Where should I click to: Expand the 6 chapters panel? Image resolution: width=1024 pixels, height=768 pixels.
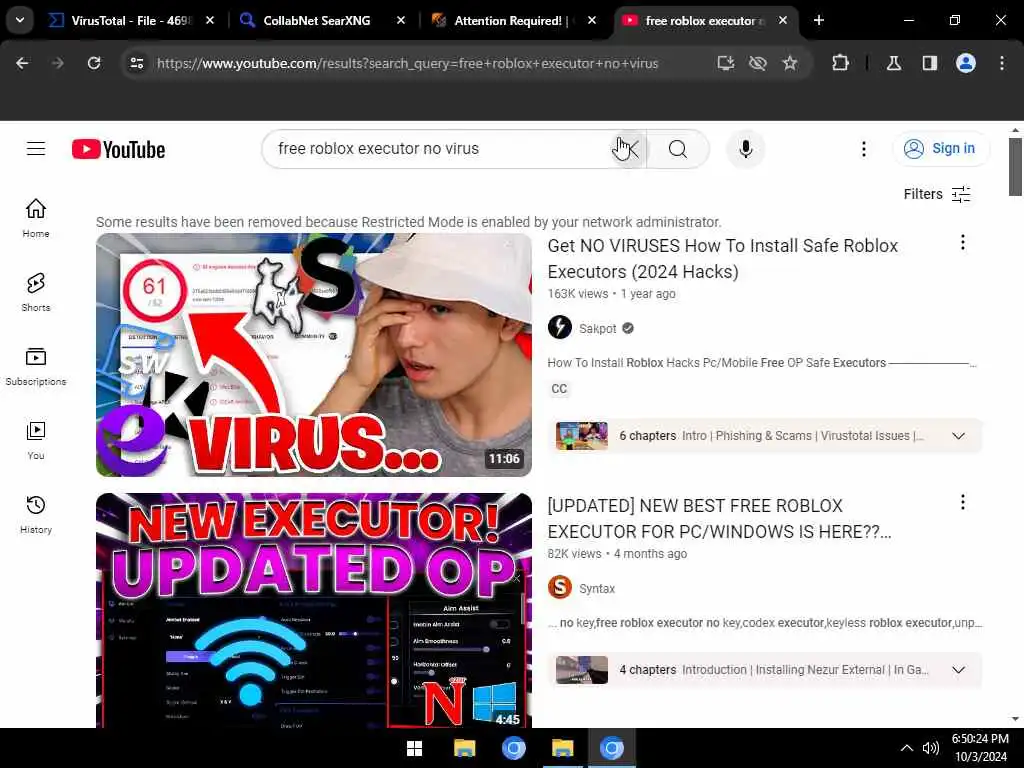coord(959,436)
